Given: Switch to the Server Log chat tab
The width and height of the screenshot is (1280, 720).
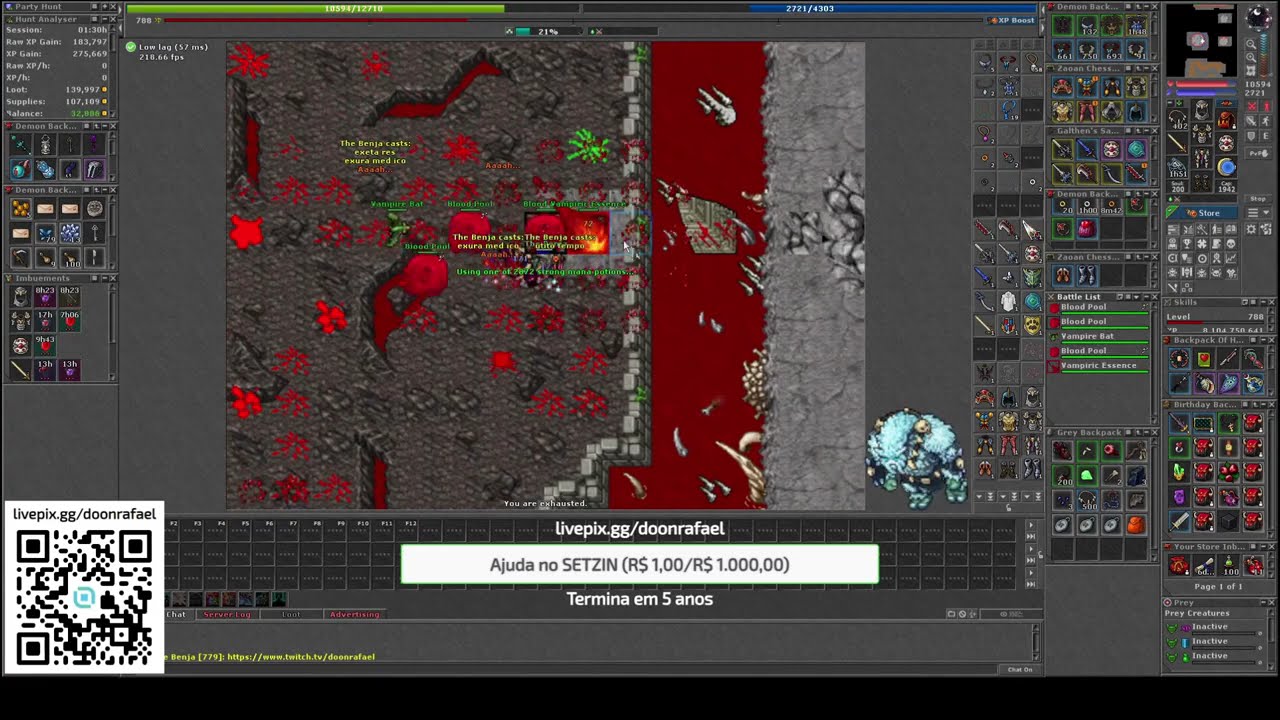Looking at the screenshot, I should pos(227,614).
